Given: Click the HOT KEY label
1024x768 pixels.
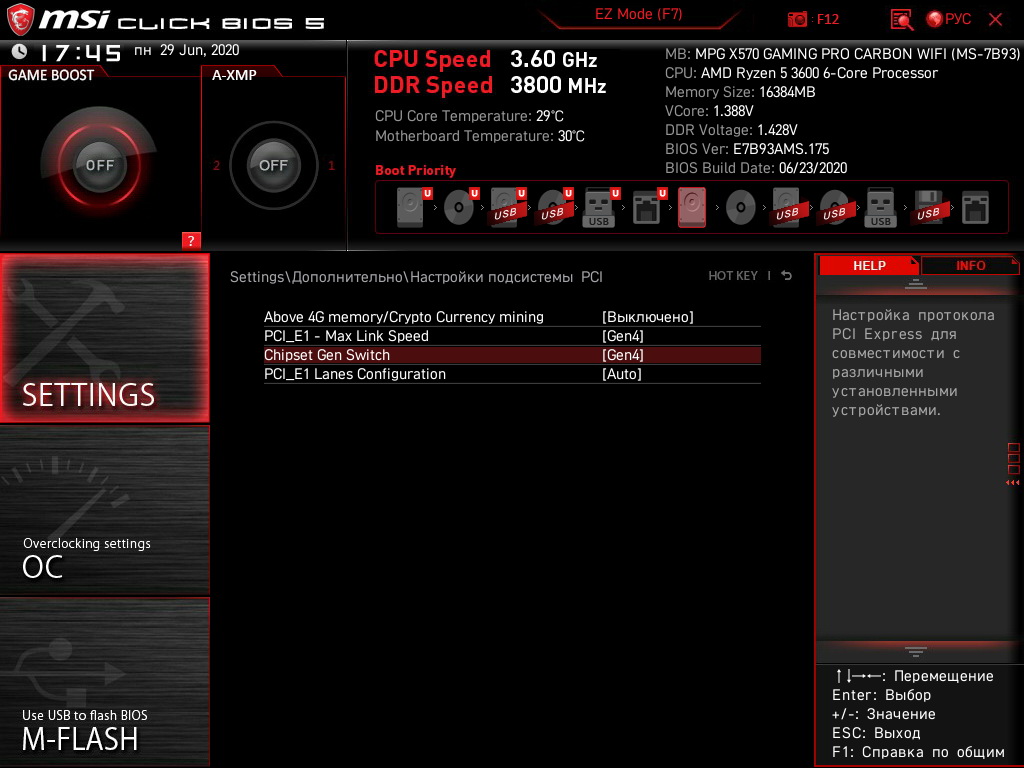Looking at the screenshot, I should 733,276.
